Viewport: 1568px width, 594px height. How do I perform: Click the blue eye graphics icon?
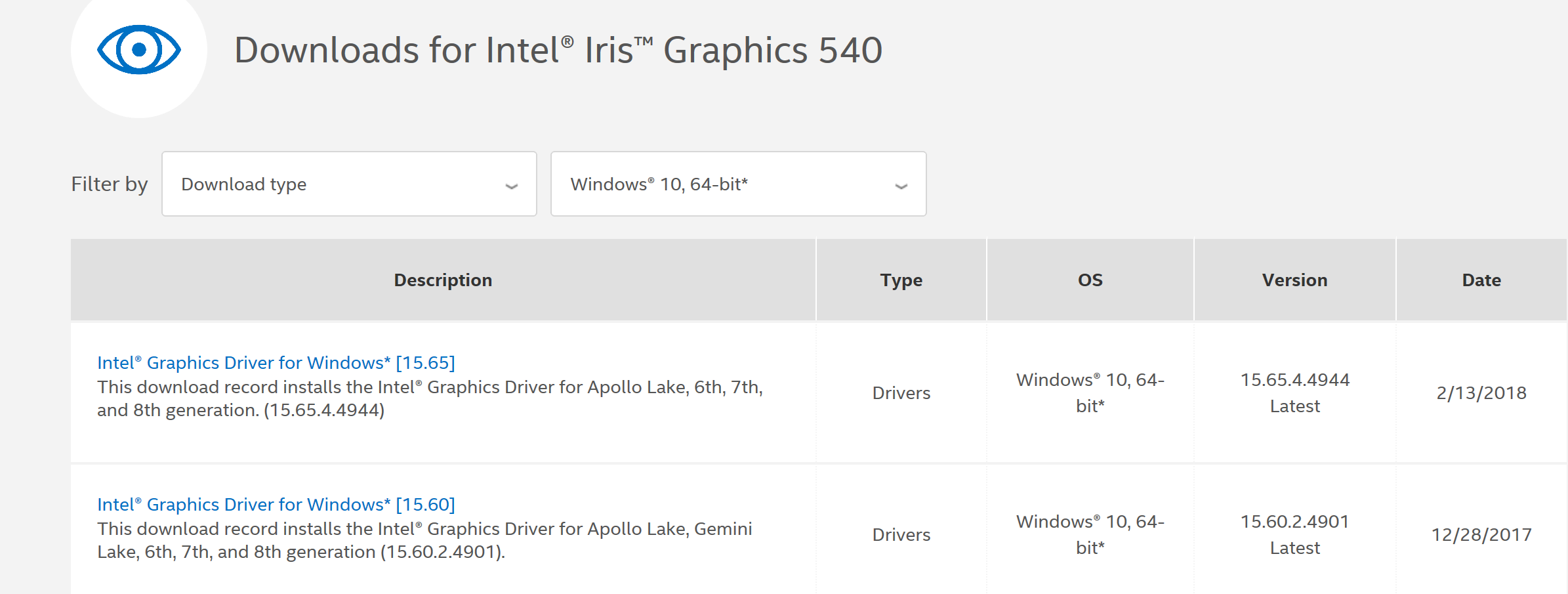pyautogui.click(x=139, y=50)
